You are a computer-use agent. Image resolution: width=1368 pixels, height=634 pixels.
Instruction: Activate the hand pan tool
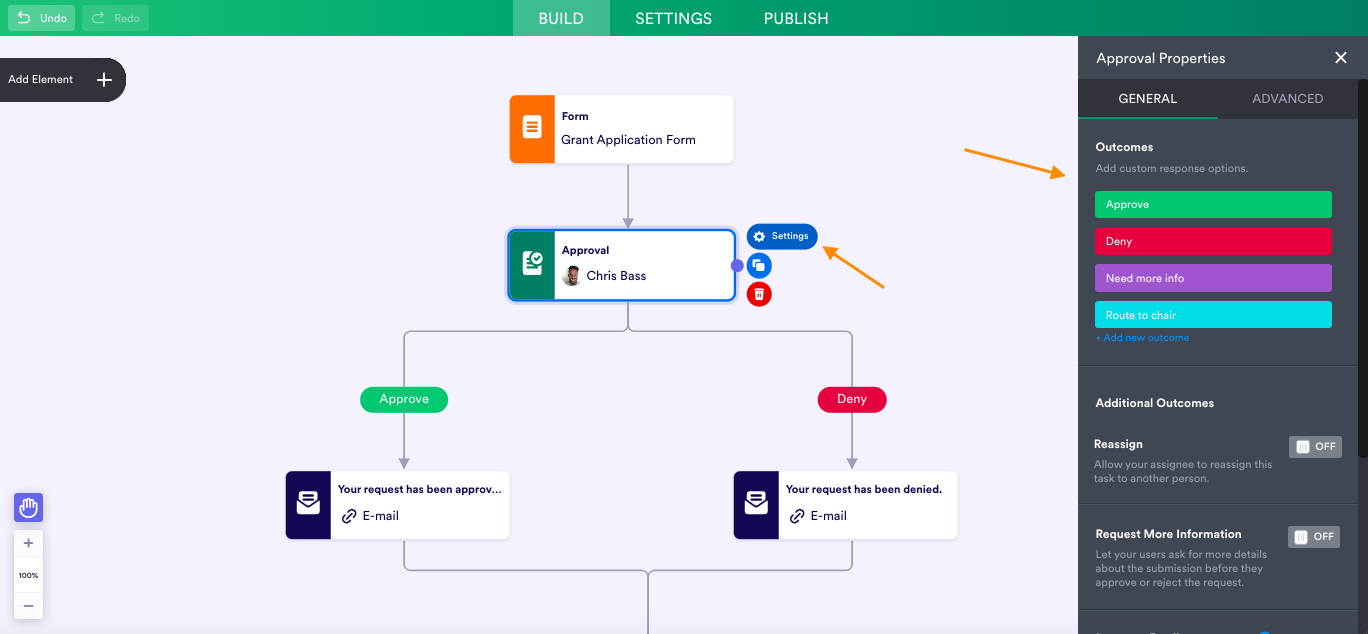point(28,508)
